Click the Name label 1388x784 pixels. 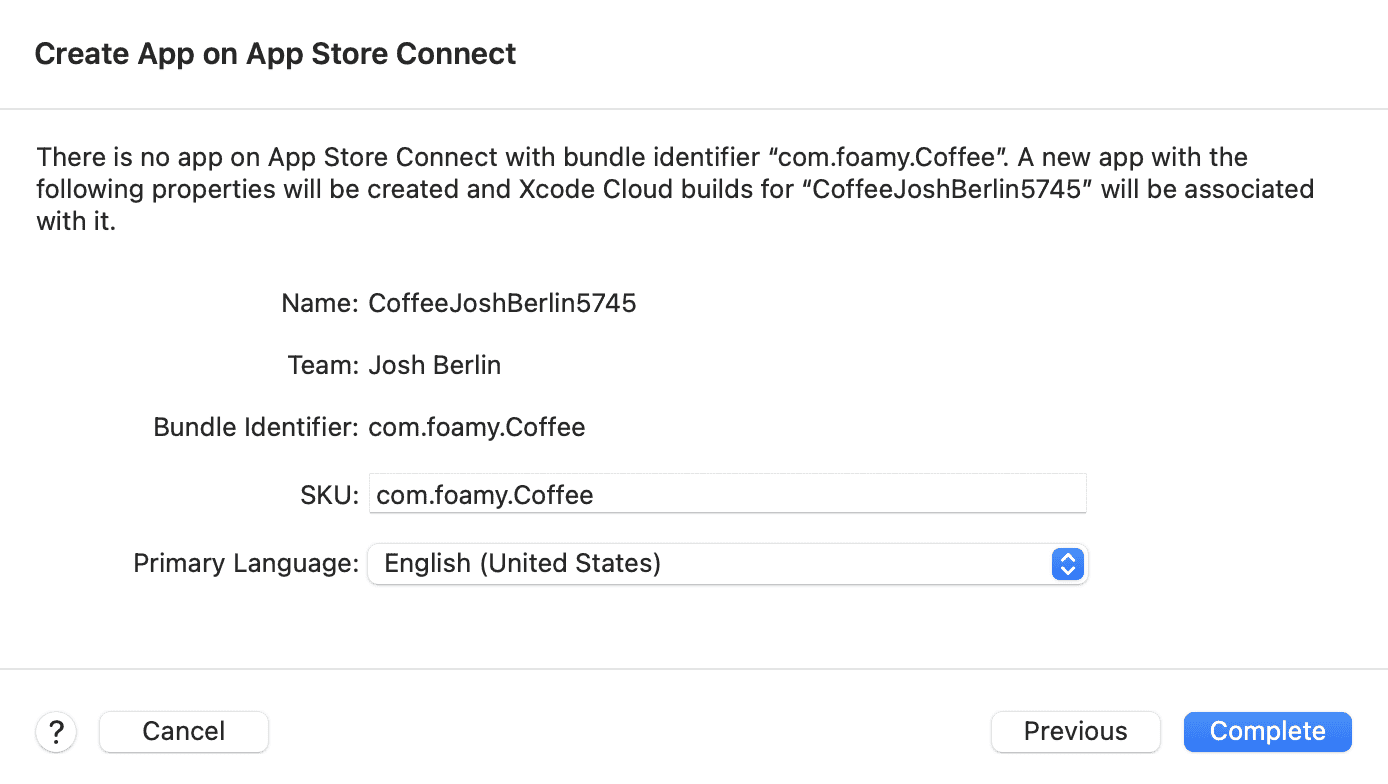(x=319, y=303)
